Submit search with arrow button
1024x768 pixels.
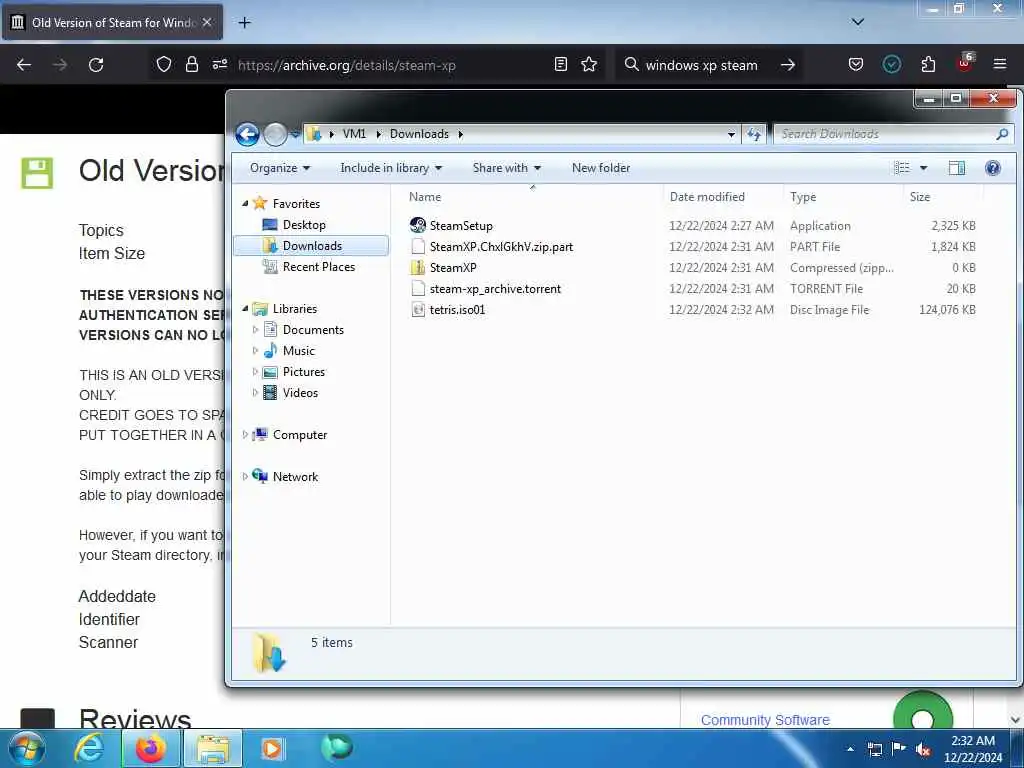pos(788,65)
